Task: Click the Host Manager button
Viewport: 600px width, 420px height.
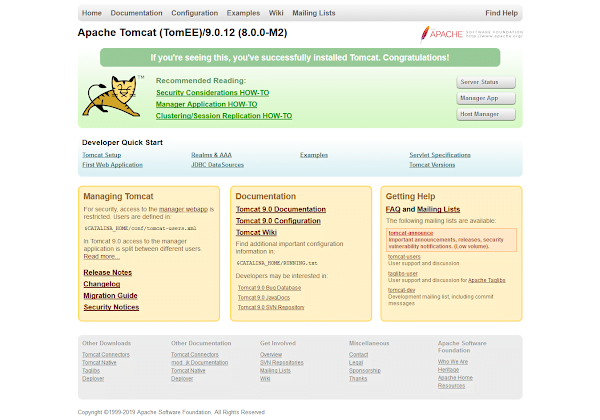Action: (486, 114)
